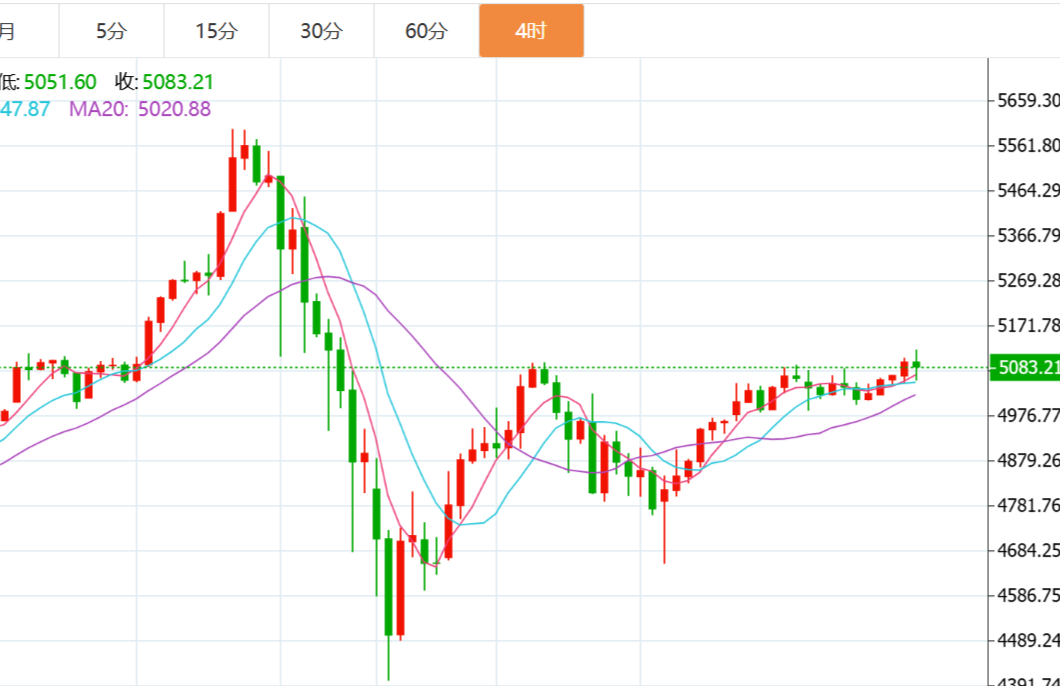Viewport: 1060px width, 686px height.
Task: Select the 5366.79 level on price axis
Action: point(1028,235)
